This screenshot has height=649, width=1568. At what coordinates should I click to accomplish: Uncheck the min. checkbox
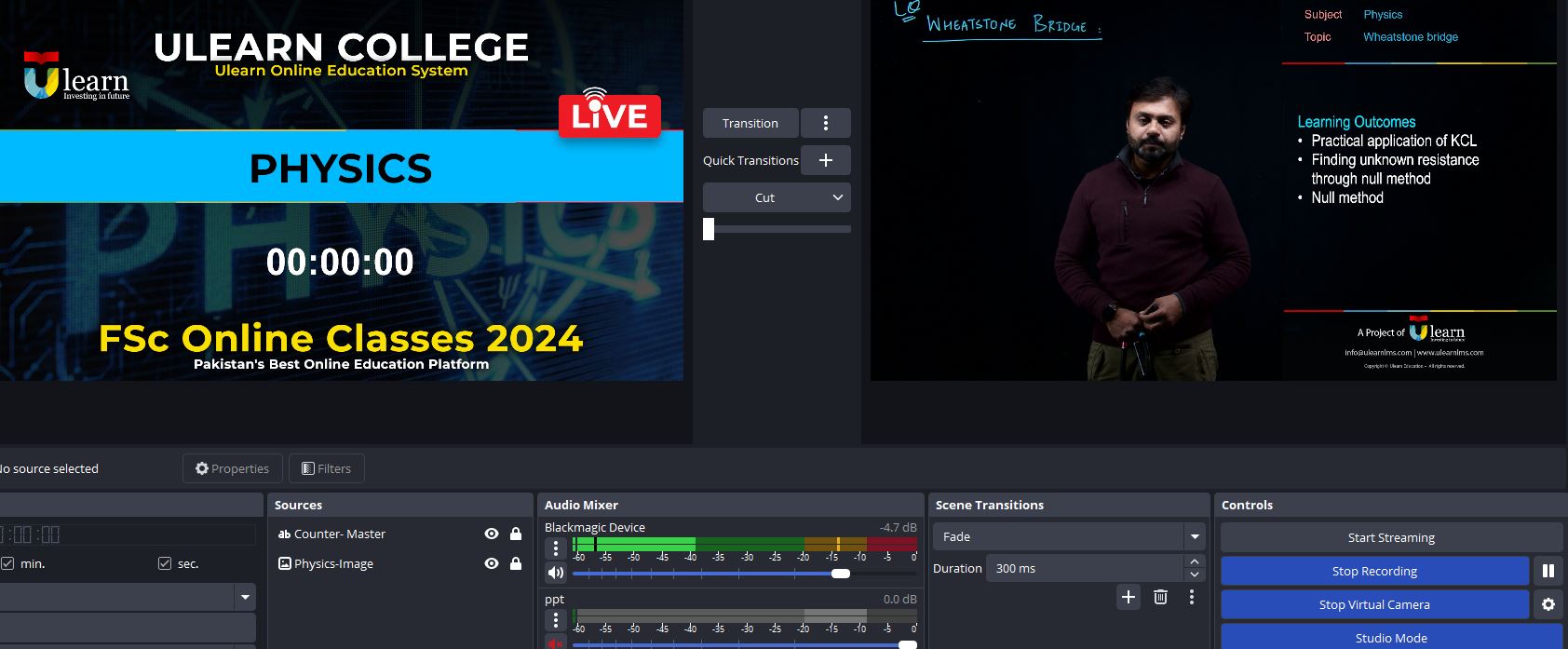[7, 563]
